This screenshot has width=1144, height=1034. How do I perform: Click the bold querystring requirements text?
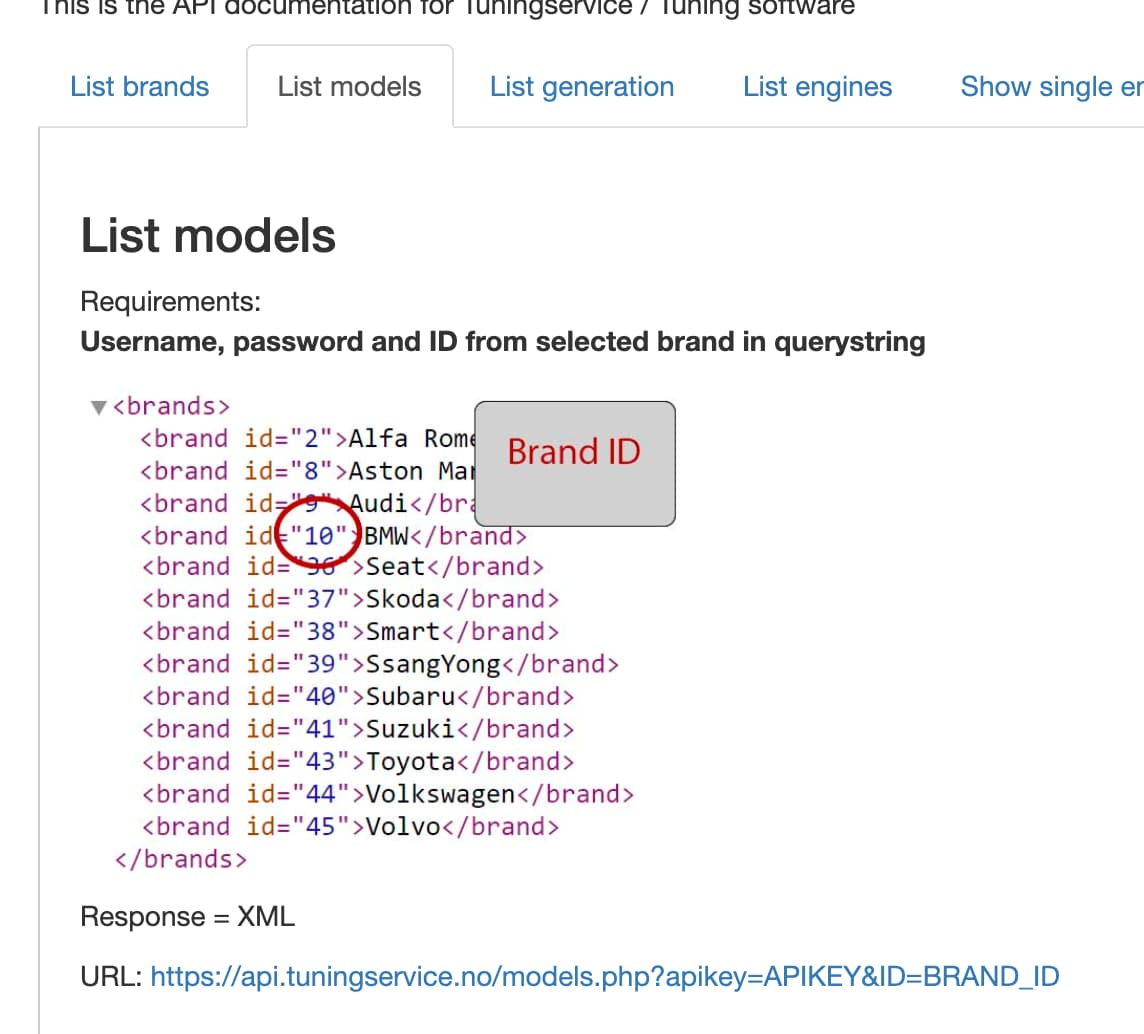tap(502, 342)
